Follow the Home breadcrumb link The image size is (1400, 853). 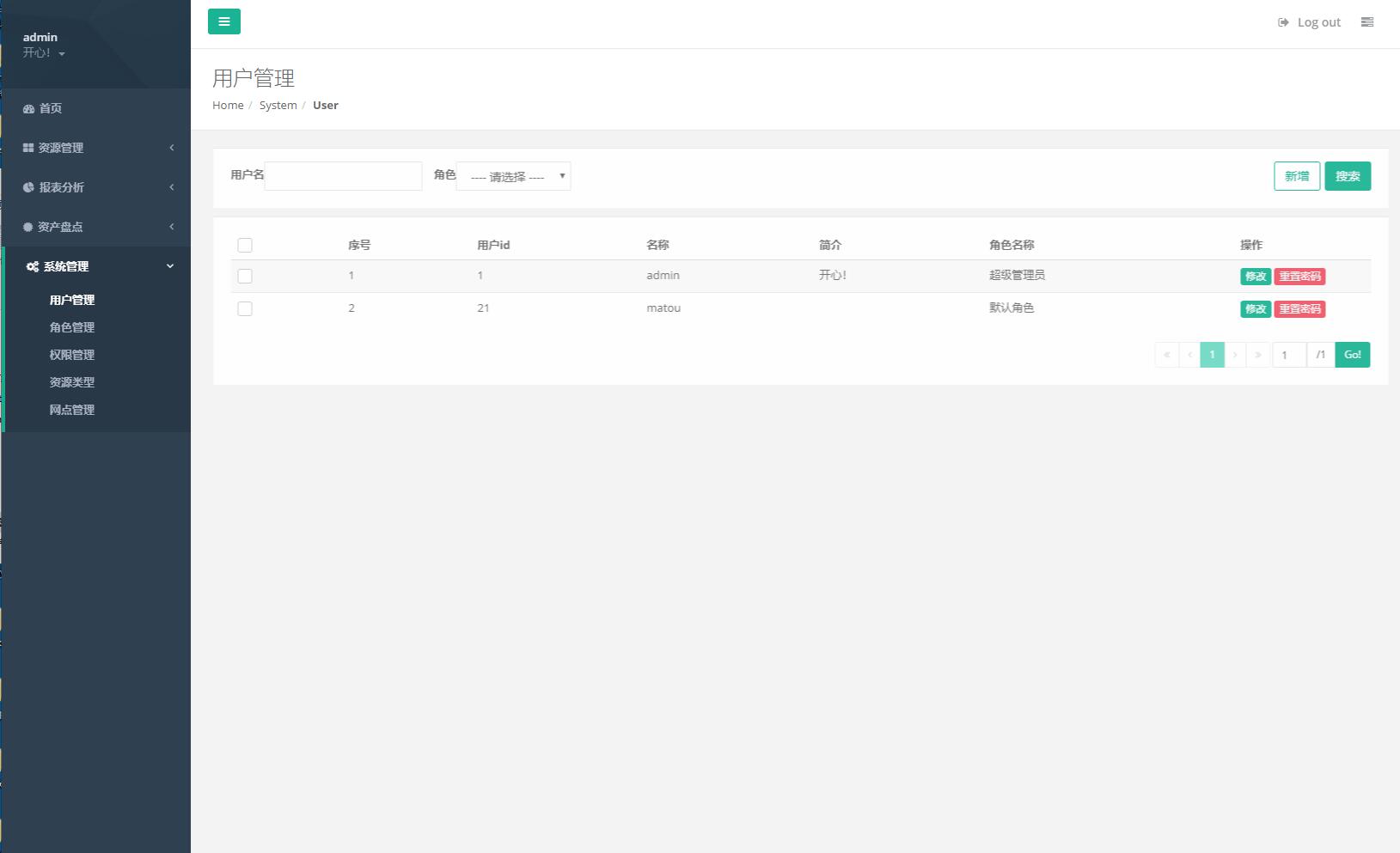pyautogui.click(x=228, y=105)
